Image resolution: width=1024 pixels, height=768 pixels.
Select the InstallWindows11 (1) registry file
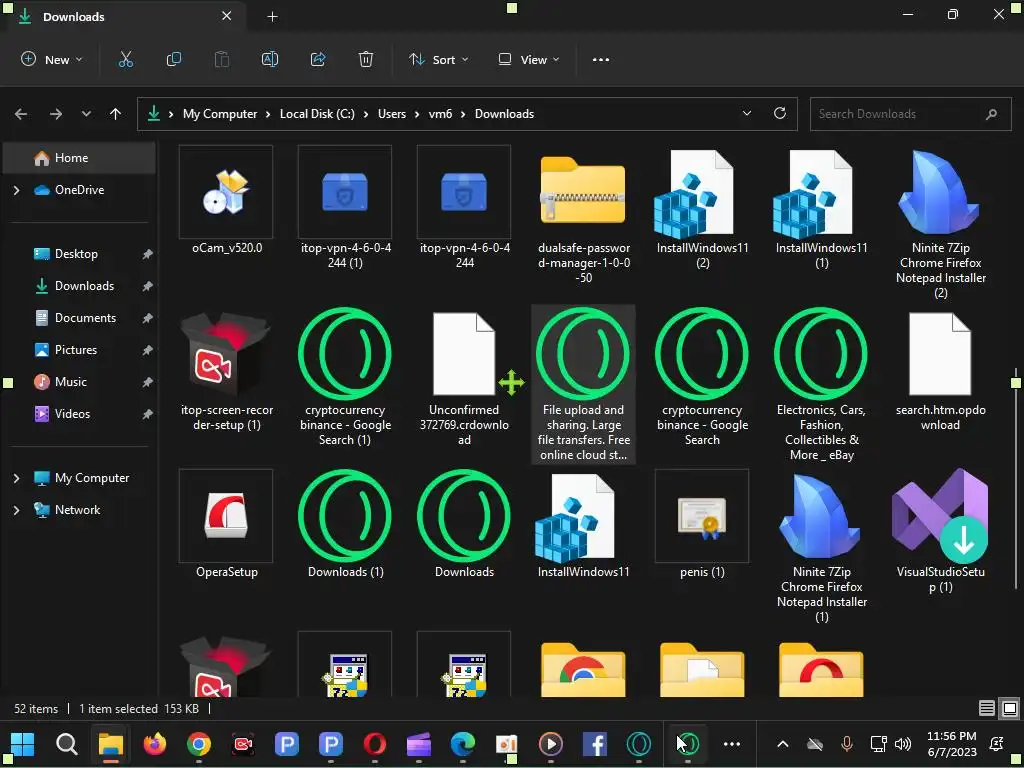pos(822,208)
